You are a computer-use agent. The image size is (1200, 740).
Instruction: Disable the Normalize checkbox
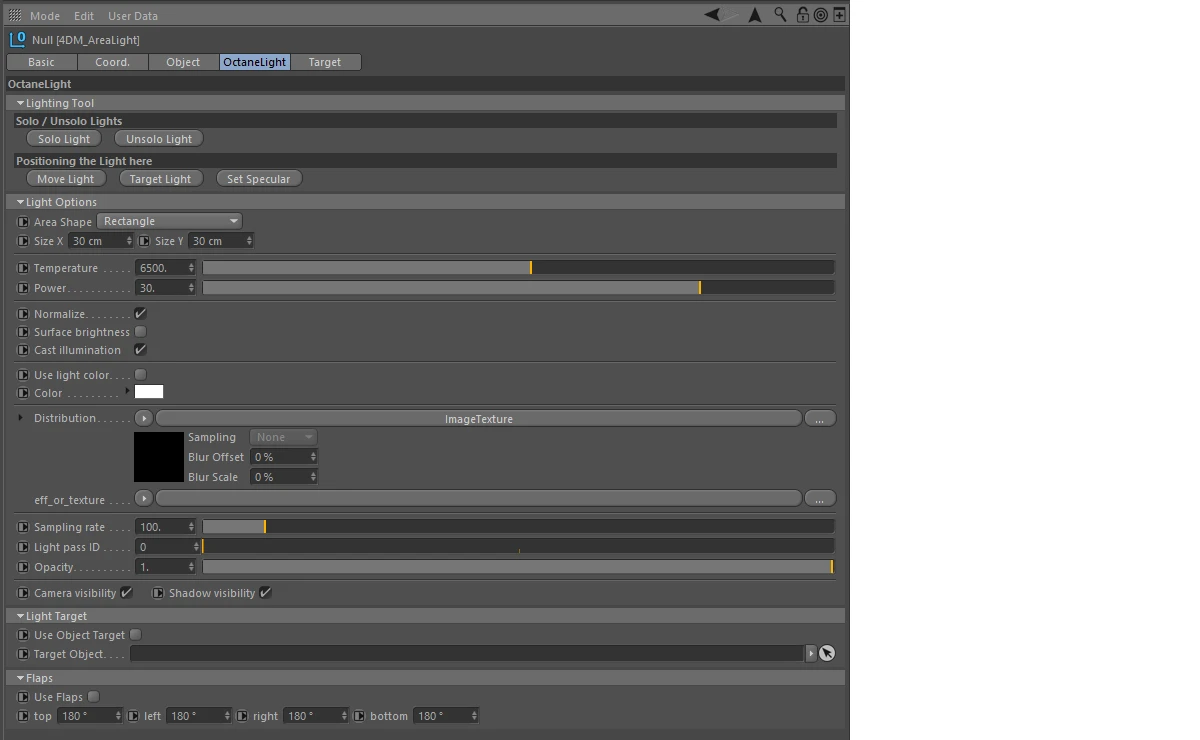click(140, 314)
